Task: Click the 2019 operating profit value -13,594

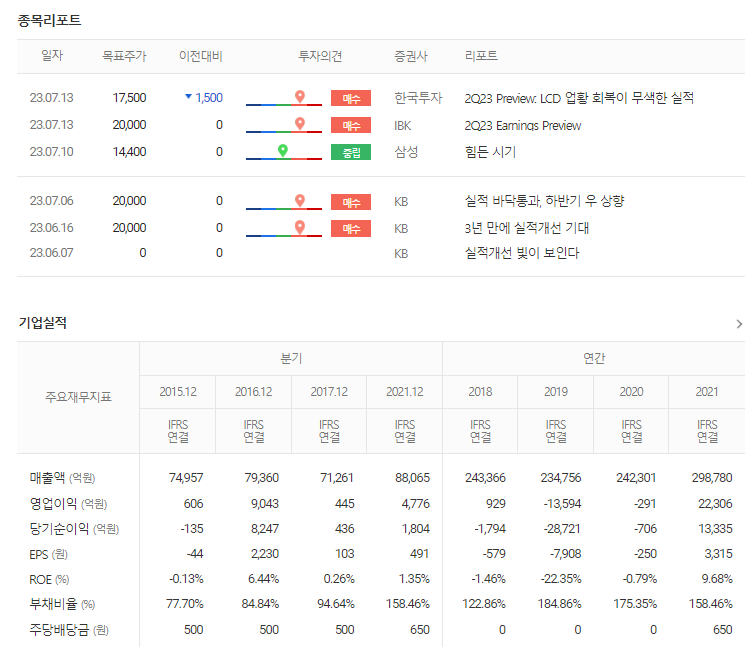Action: point(562,504)
